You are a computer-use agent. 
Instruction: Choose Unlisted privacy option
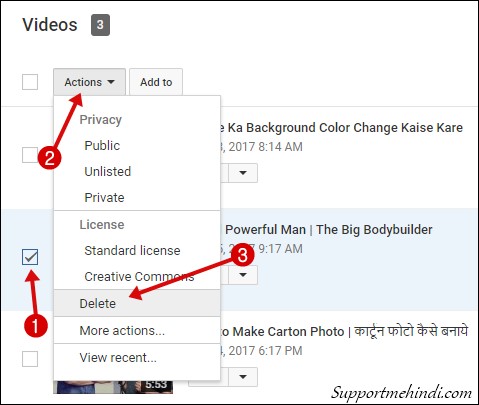click(137, 172)
